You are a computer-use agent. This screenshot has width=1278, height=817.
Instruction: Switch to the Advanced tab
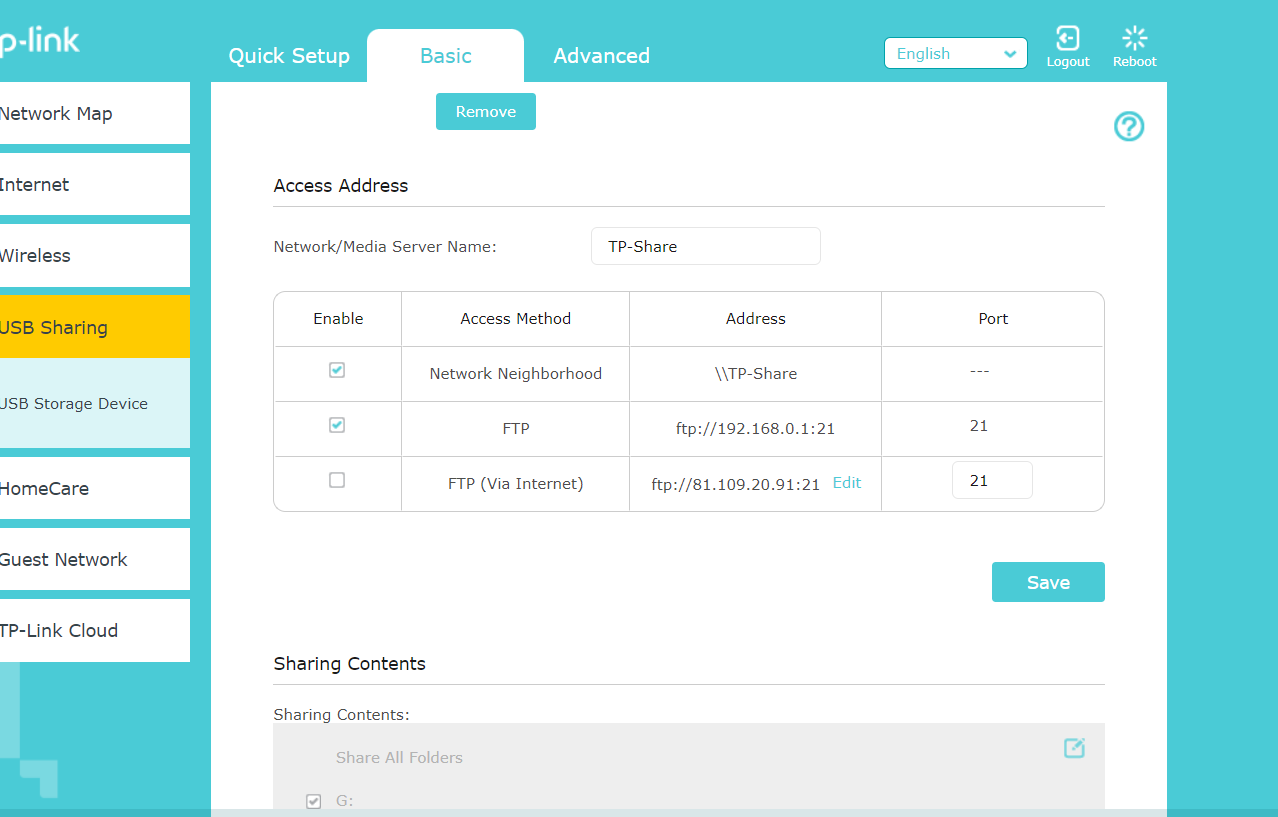pos(601,56)
